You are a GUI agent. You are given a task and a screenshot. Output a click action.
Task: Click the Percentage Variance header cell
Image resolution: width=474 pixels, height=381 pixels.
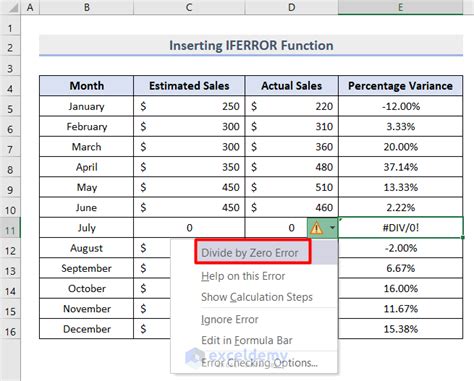coord(401,86)
